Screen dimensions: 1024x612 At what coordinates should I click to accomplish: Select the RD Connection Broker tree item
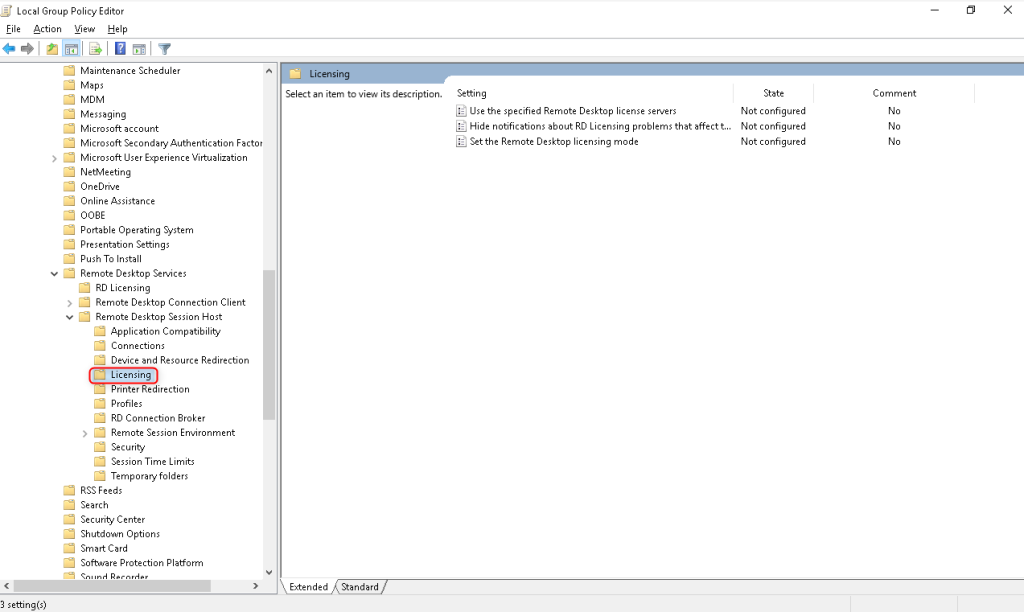(158, 418)
